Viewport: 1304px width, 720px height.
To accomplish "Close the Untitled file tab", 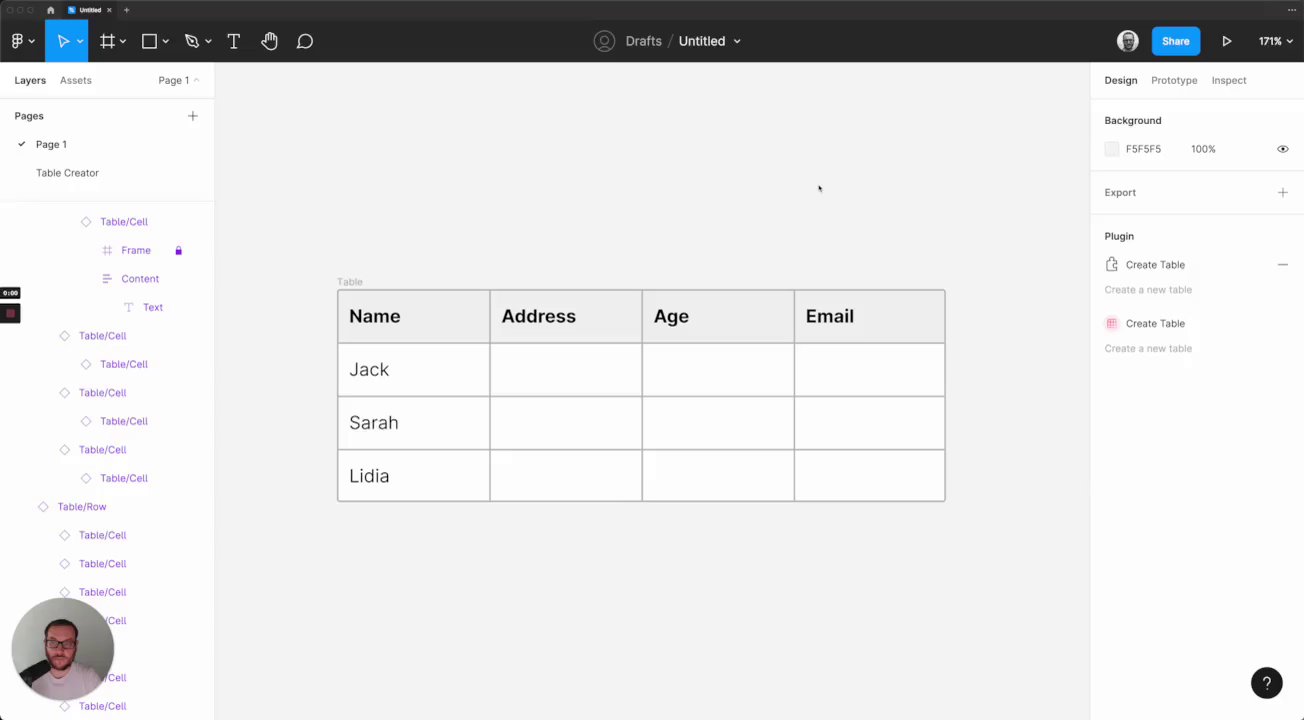I will (x=109, y=10).
